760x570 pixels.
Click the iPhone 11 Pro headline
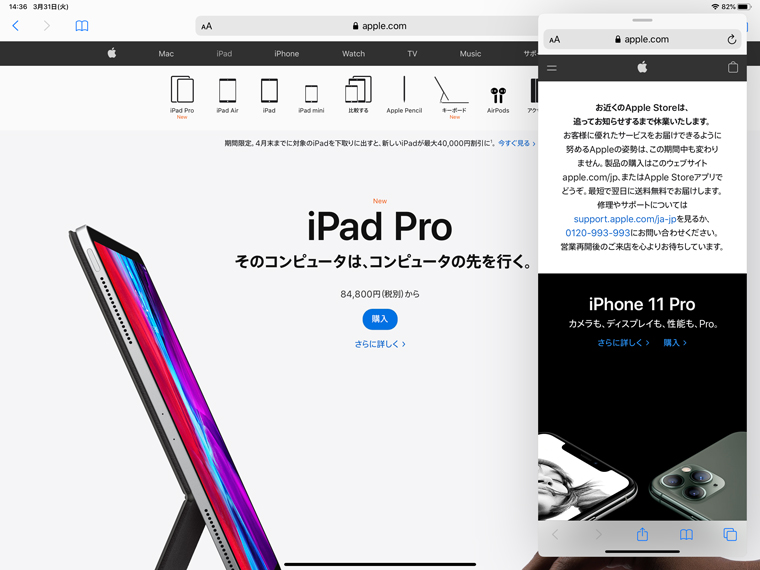[x=642, y=304]
